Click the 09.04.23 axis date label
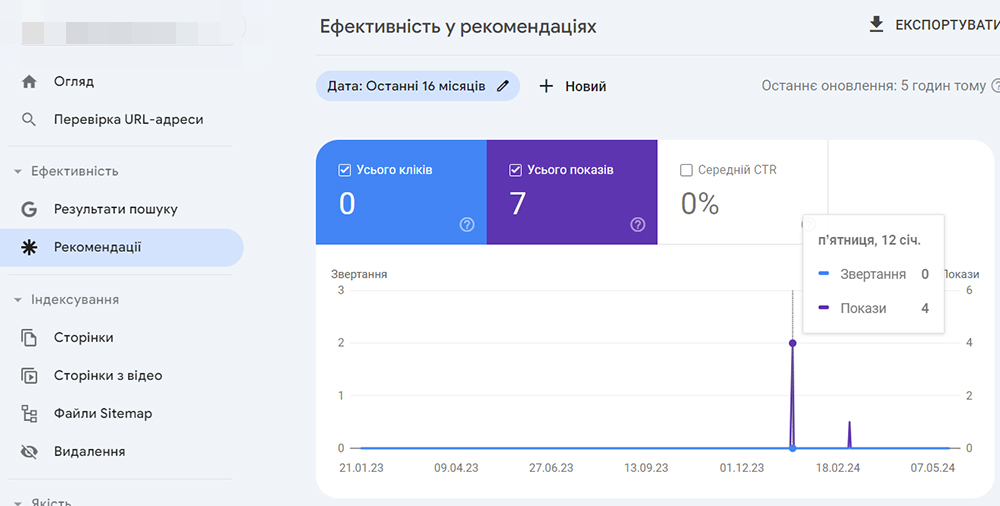This screenshot has width=1000, height=506. (x=457, y=468)
